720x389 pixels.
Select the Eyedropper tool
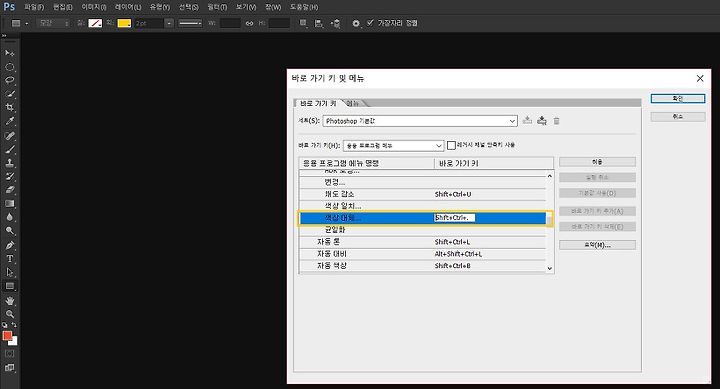[10, 121]
